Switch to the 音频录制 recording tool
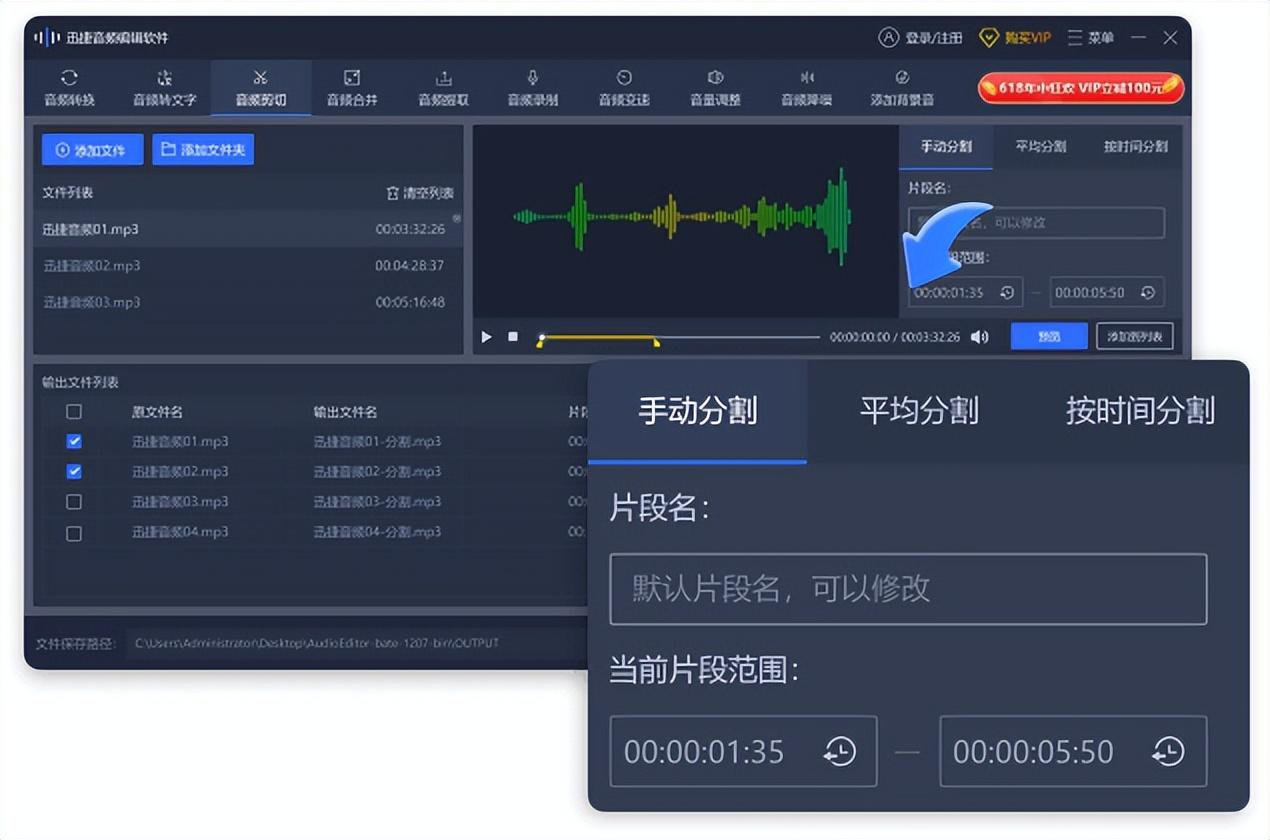Screen dimensions: 1270x840 (x=533, y=88)
